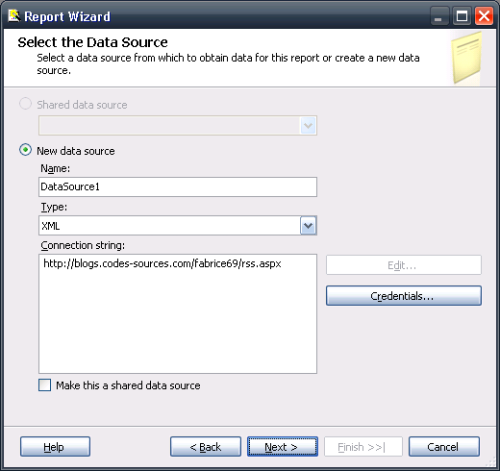Check Make this a shared data source
The height and width of the screenshot is (471, 500).
[45, 385]
